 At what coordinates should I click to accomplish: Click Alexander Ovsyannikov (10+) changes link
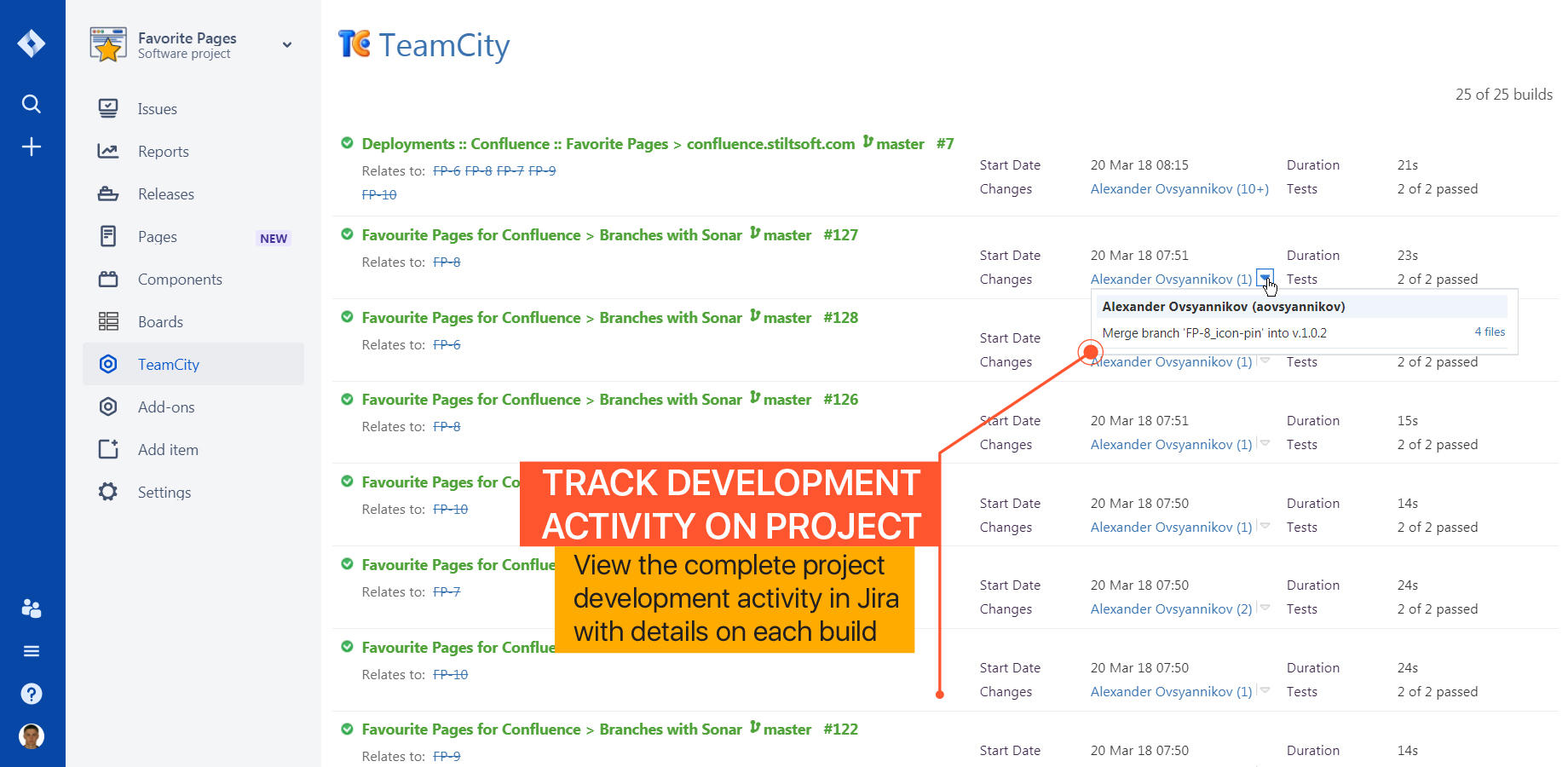pos(1179,189)
